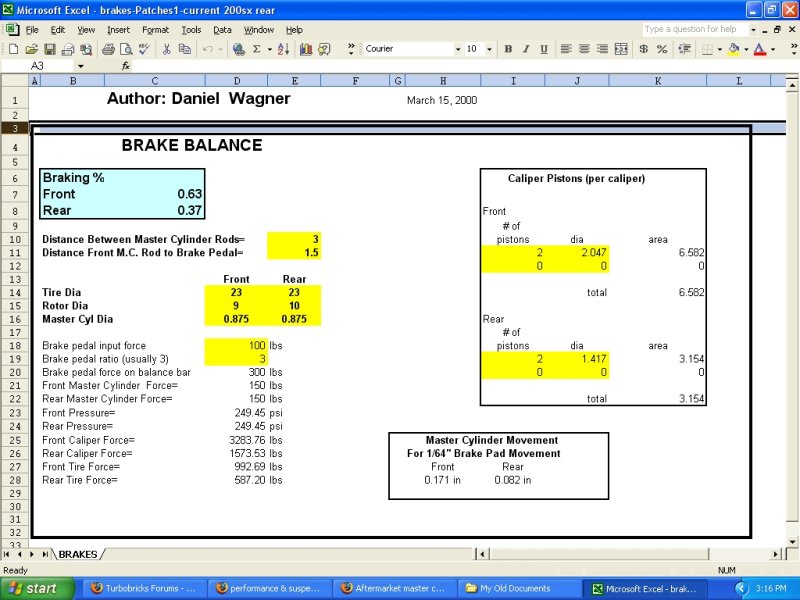Select row 18 header
This screenshot has height=600, width=800.
[x=15, y=346]
